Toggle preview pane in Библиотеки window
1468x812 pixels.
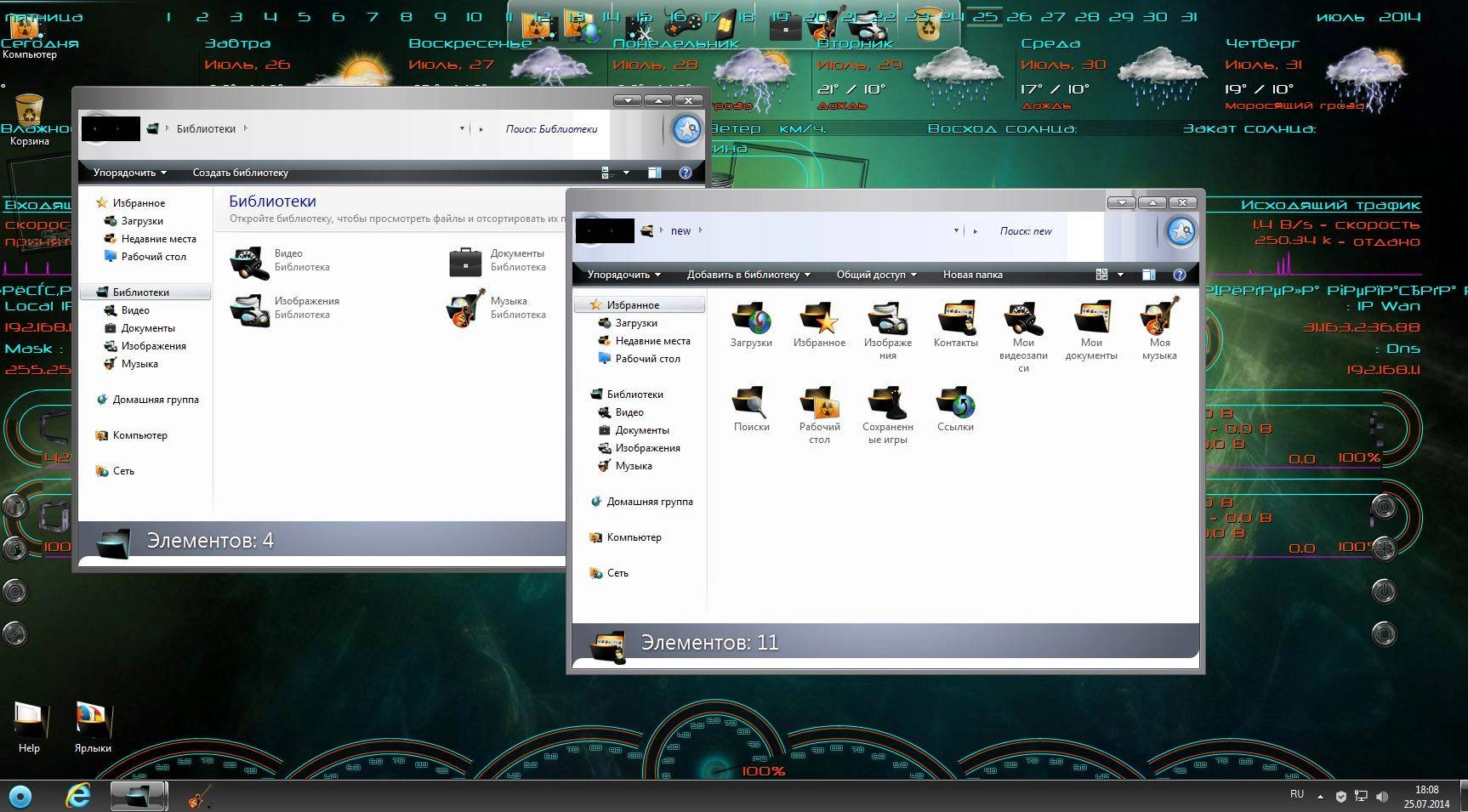[654, 173]
